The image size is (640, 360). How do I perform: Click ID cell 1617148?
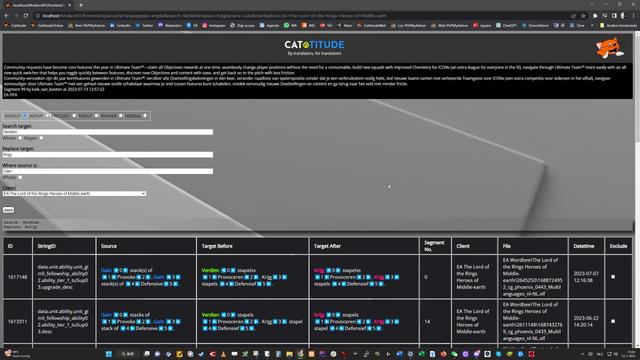click(x=18, y=277)
